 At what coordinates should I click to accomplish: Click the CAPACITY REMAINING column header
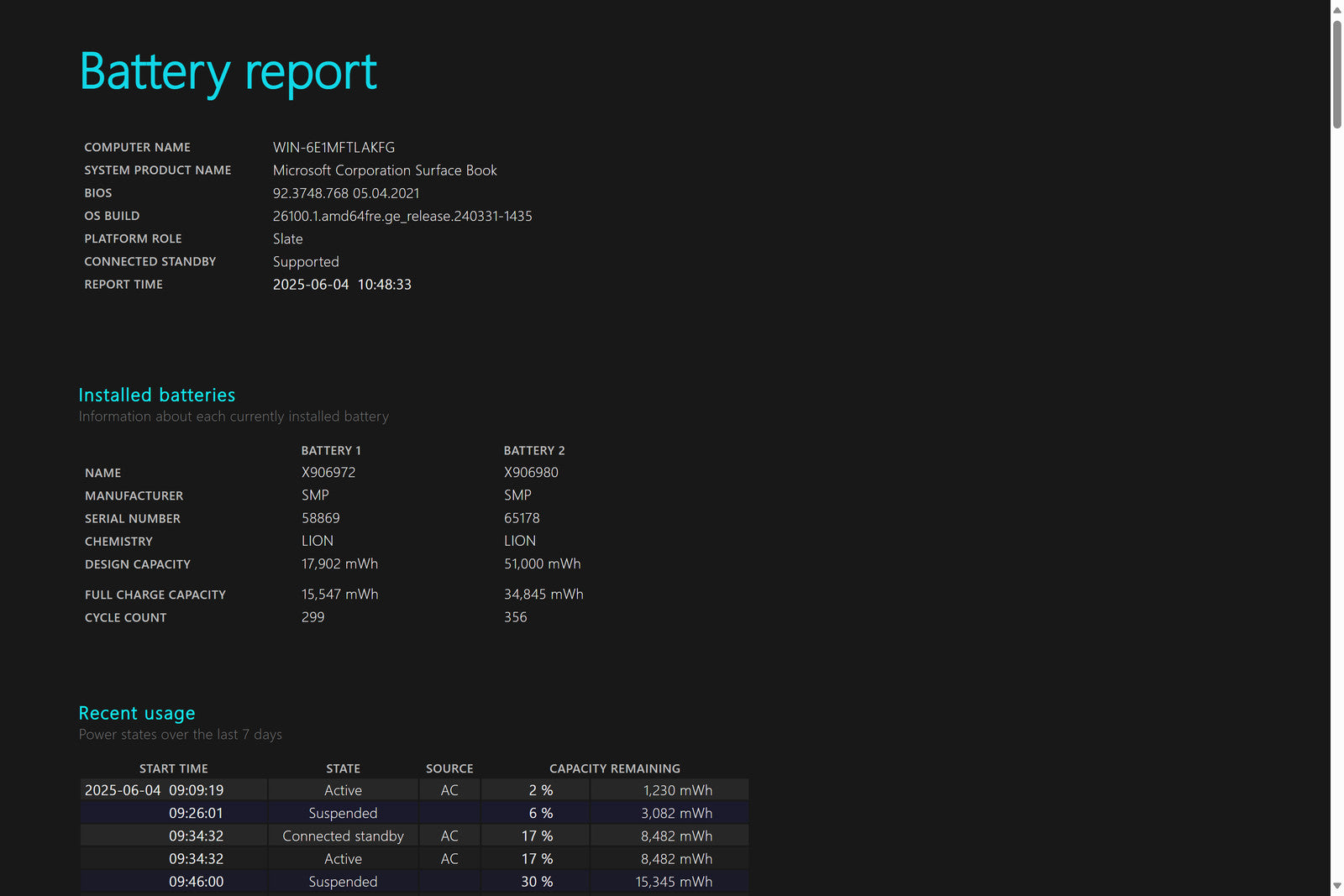point(614,768)
